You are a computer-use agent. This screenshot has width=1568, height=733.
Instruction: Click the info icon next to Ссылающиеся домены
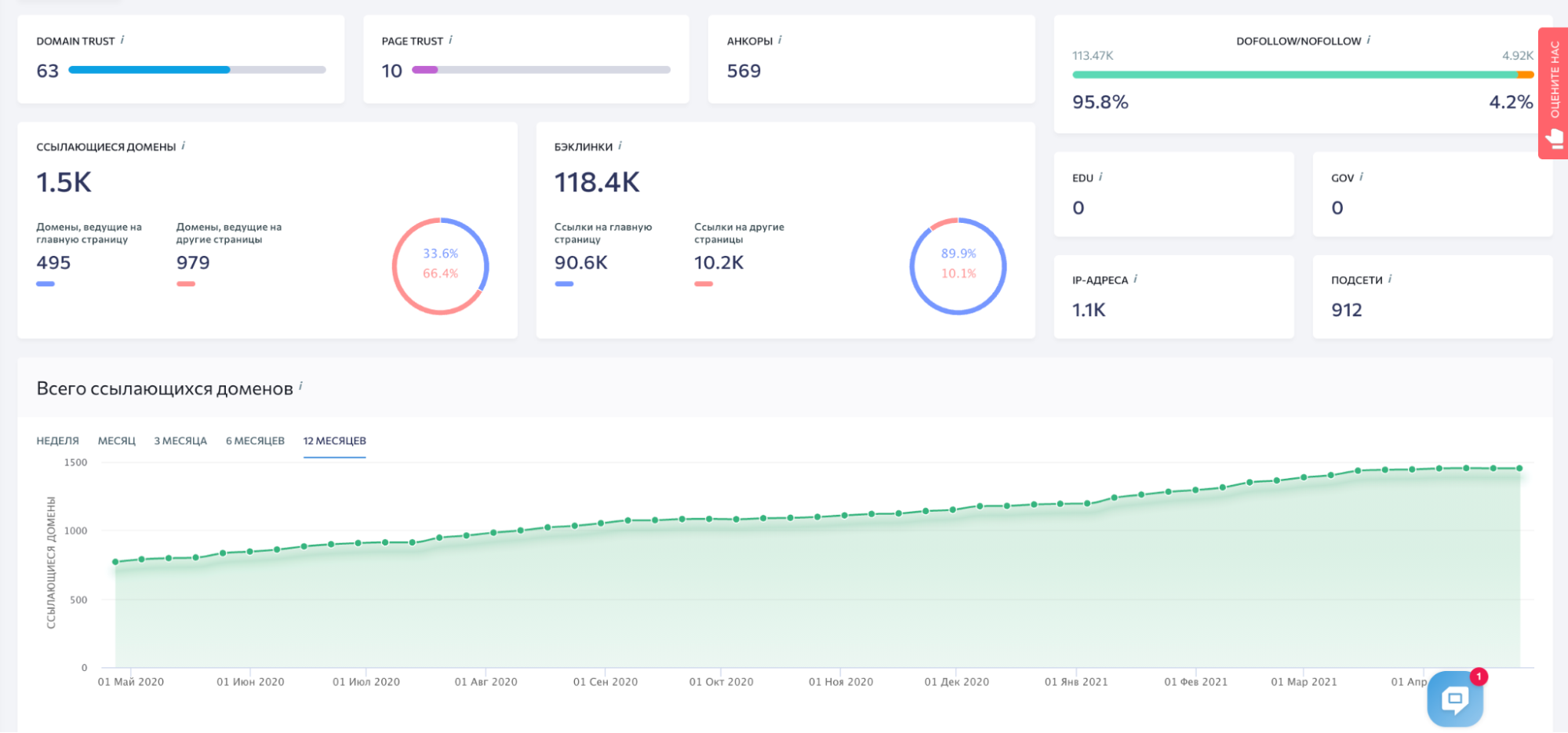(184, 146)
